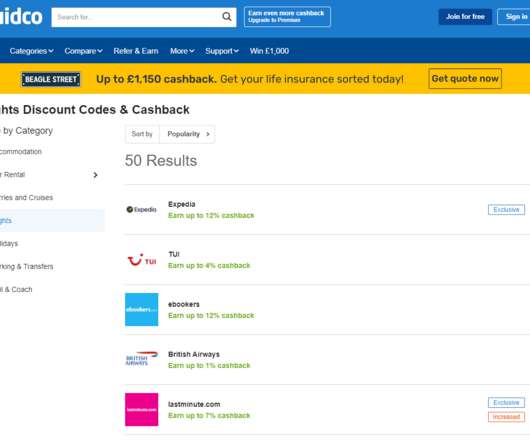
Task: Click Earn up to 1% cashback
Action: pyautogui.click(x=209, y=366)
